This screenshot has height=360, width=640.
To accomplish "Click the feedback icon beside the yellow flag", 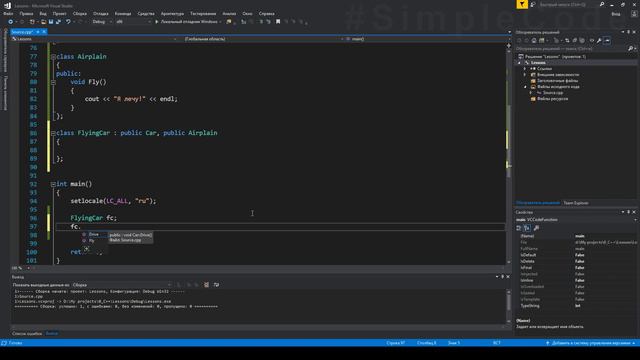I will click(533, 4).
